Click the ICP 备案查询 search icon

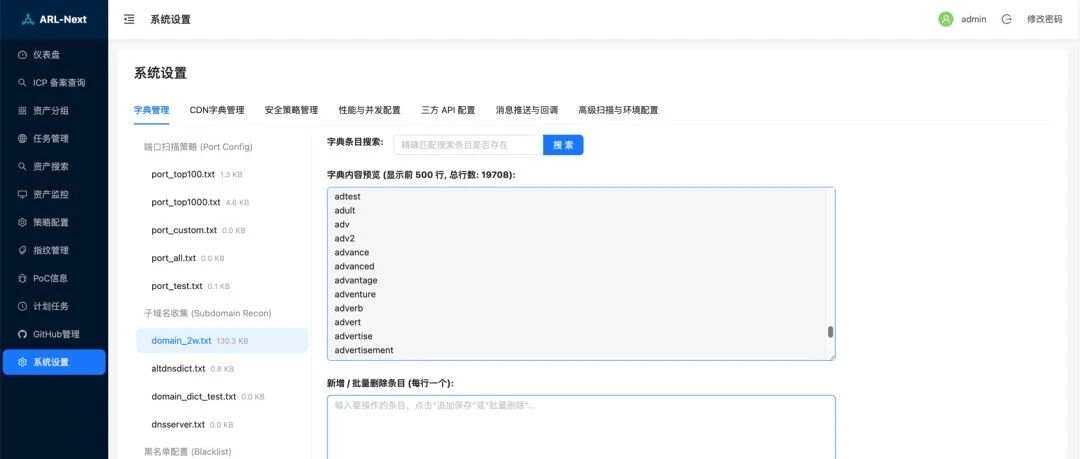22,83
